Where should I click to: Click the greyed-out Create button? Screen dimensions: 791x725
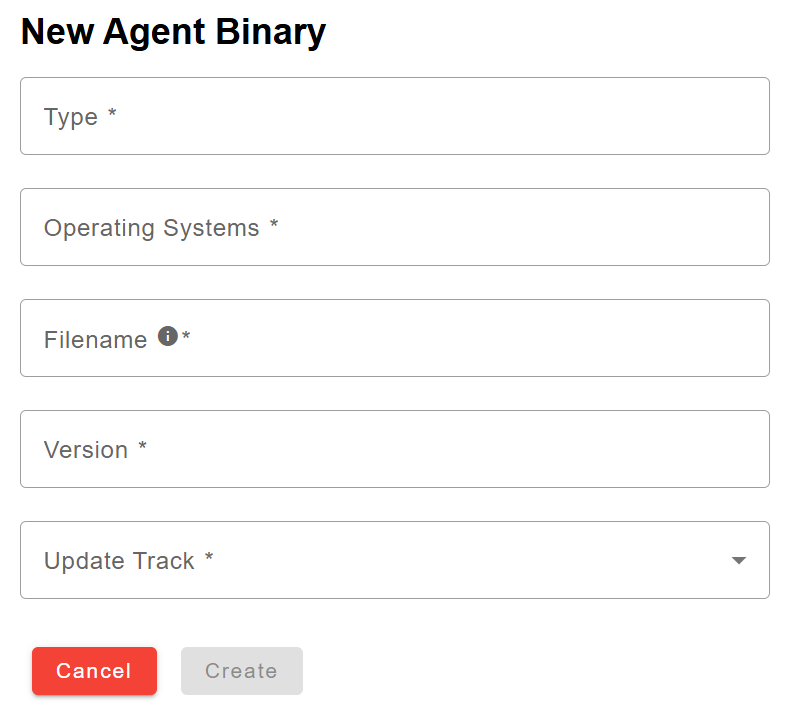click(x=242, y=671)
